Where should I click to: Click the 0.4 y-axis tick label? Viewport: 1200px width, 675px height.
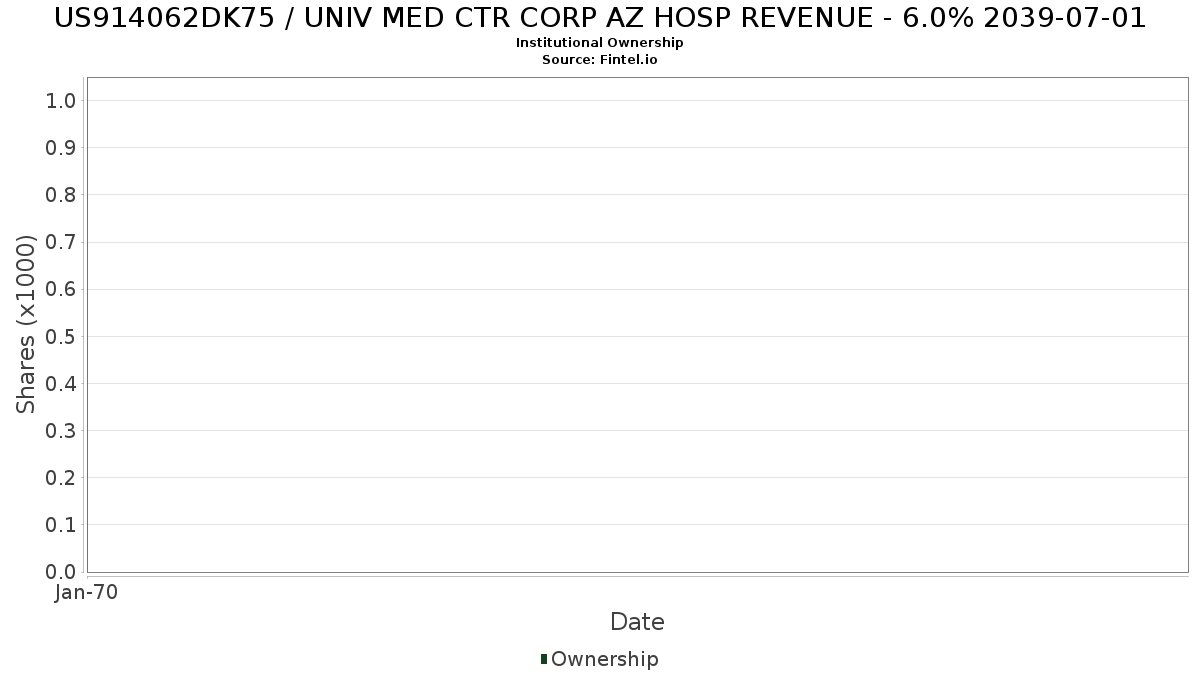pos(61,384)
